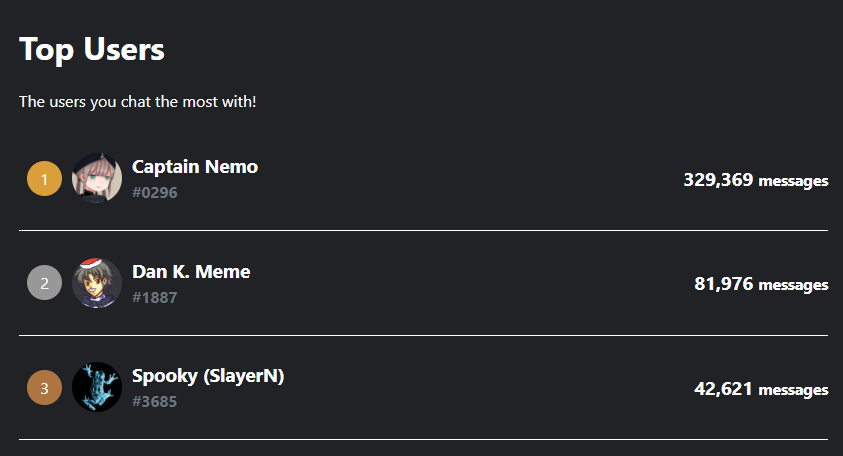
Task: Click Dan K. Meme's avatar with red hat
Action: click(x=97, y=283)
